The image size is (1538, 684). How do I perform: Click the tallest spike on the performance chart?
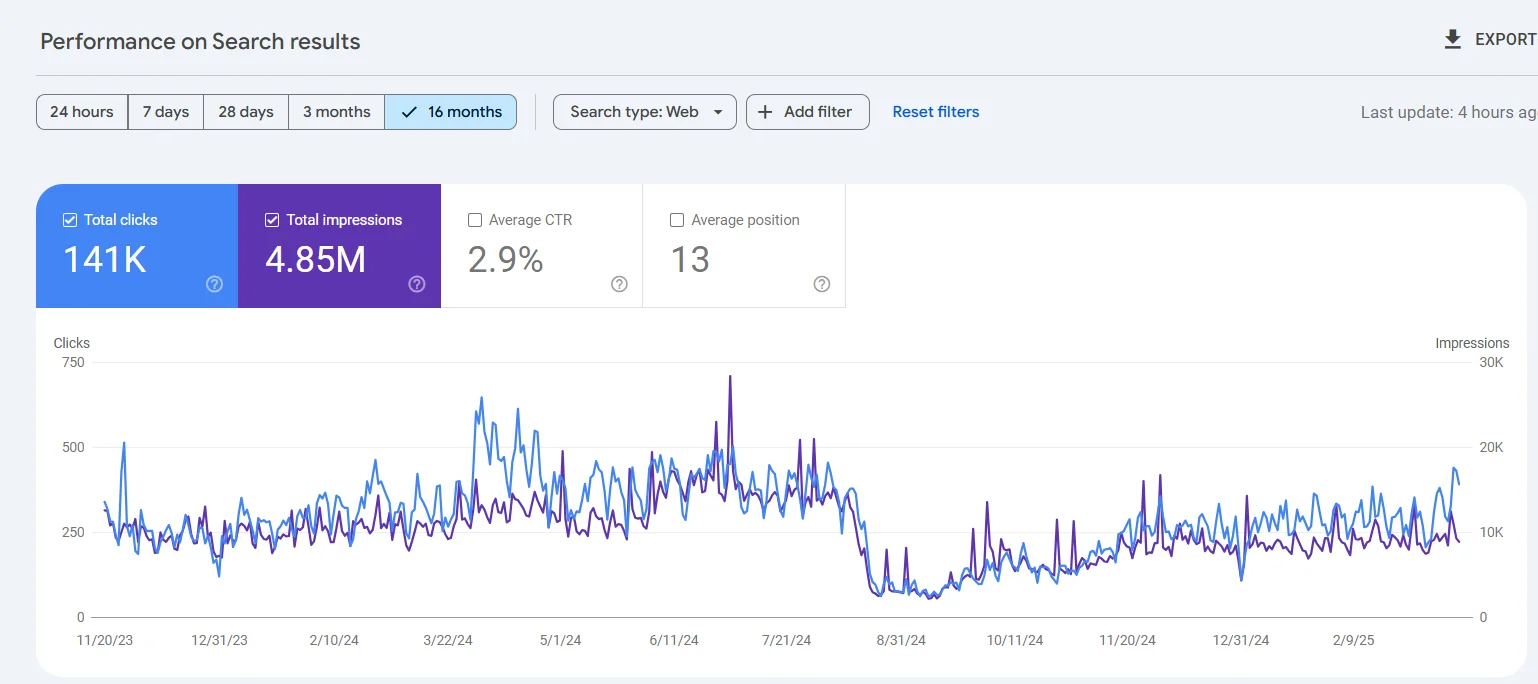[x=731, y=378]
